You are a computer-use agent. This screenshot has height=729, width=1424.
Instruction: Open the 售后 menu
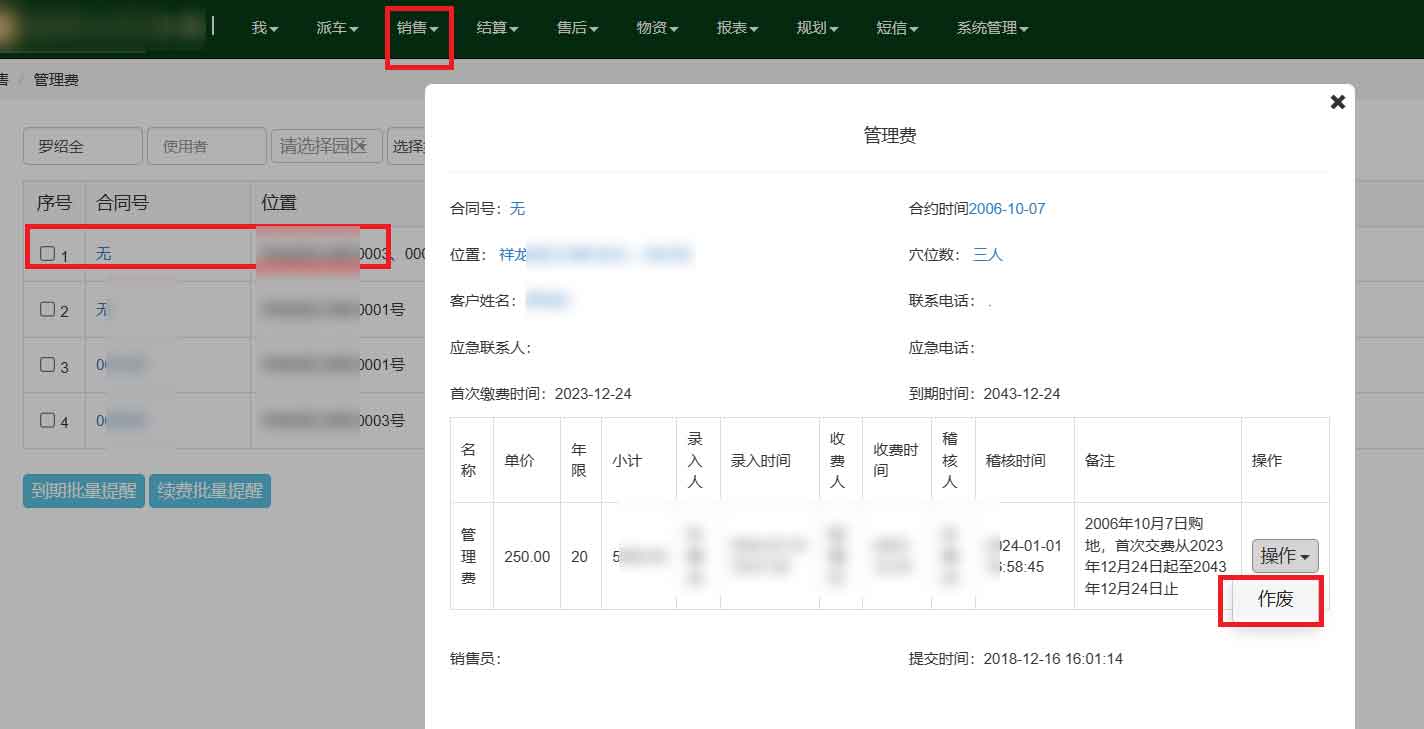pos(576,28)
